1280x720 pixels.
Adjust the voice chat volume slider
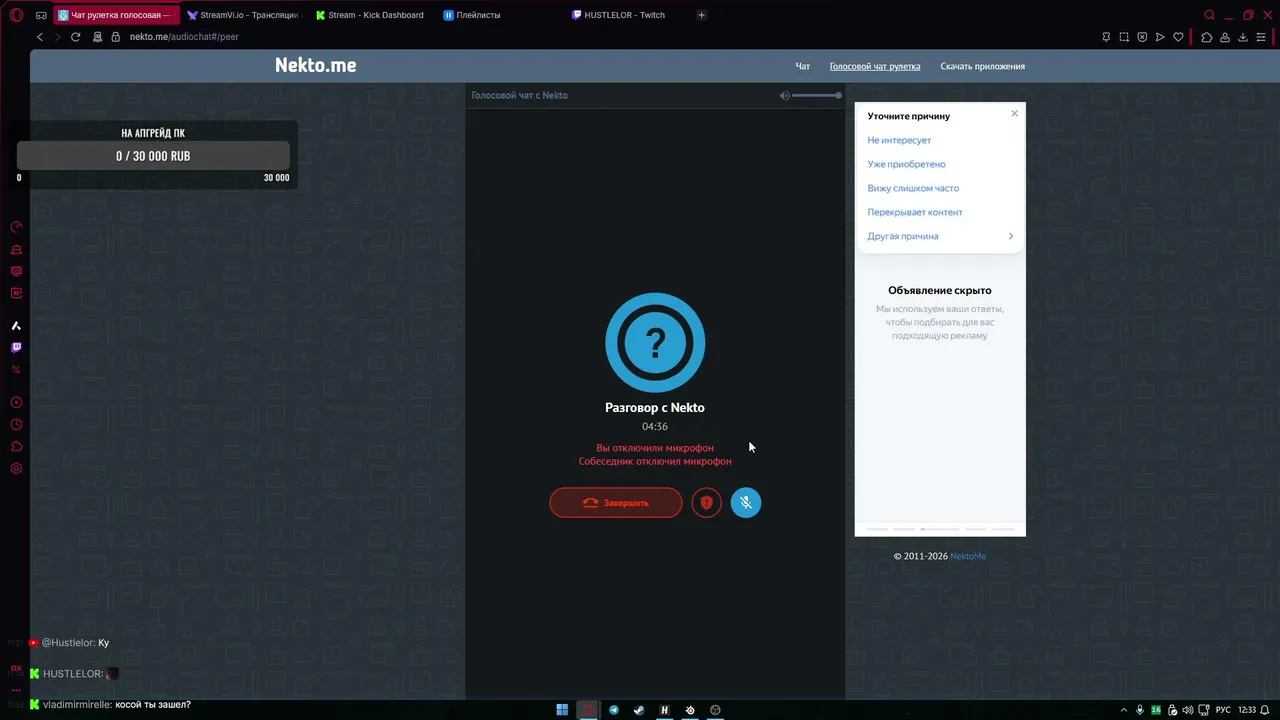click(x=817, y=95)
